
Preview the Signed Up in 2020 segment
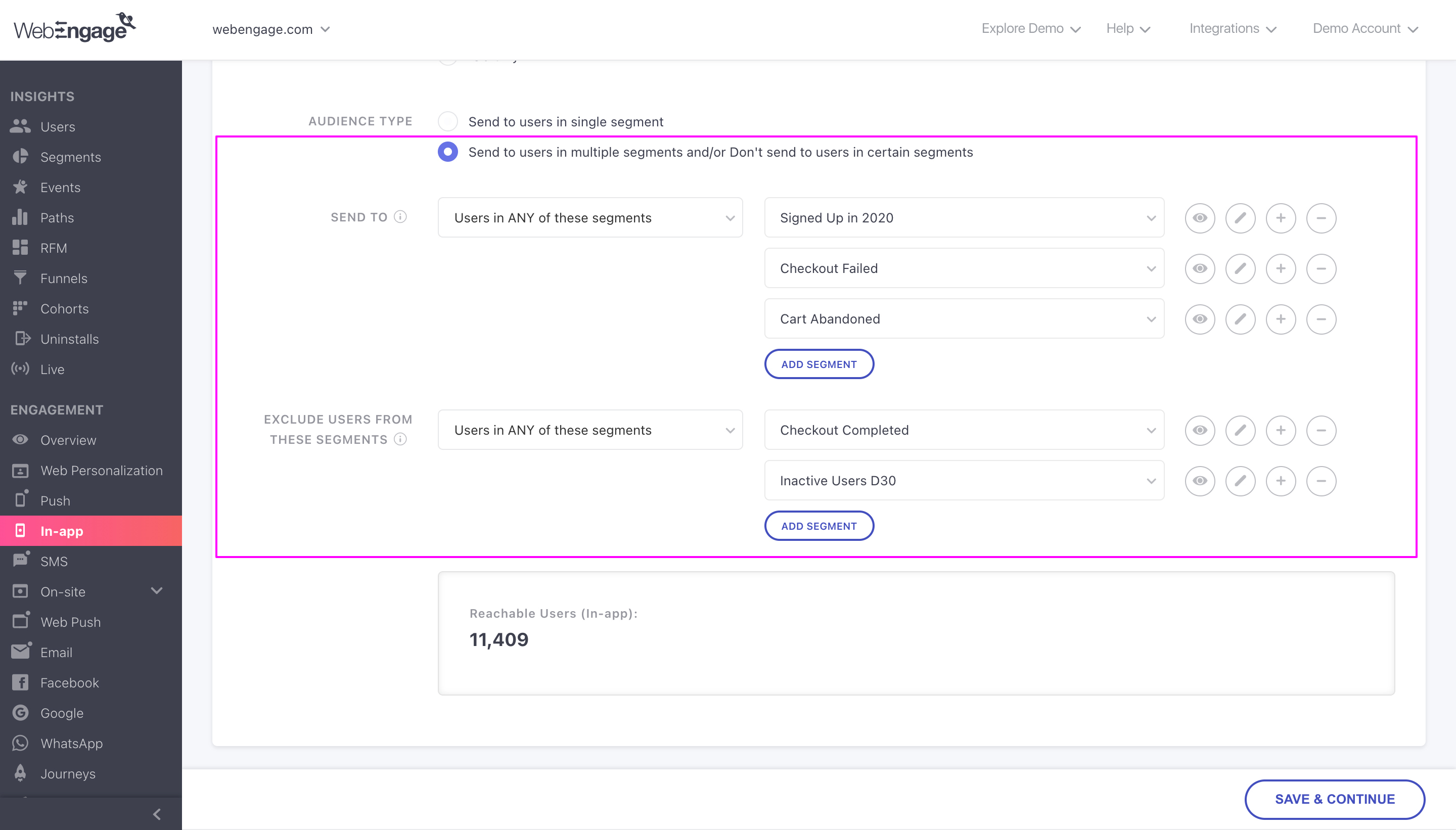[x=1200, y=218]
